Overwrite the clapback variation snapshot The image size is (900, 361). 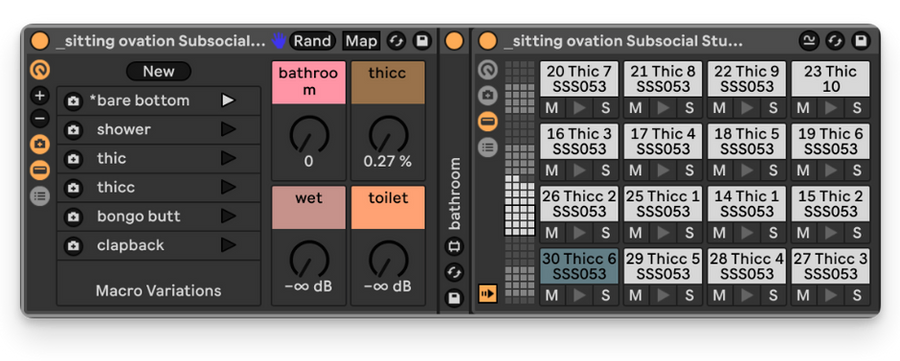click(x=73, y=246)
